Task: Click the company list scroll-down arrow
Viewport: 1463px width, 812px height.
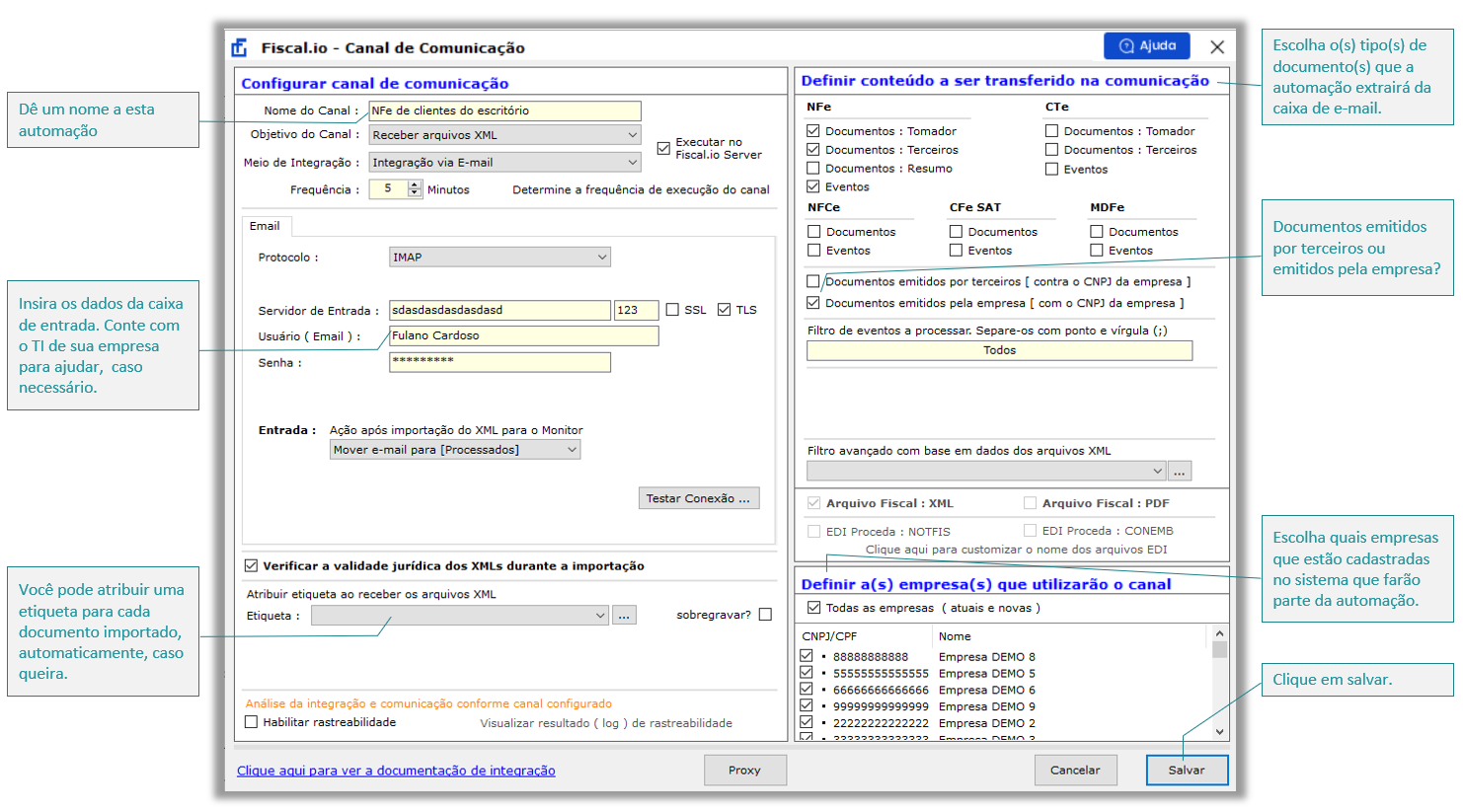Action: (1219, 732)
